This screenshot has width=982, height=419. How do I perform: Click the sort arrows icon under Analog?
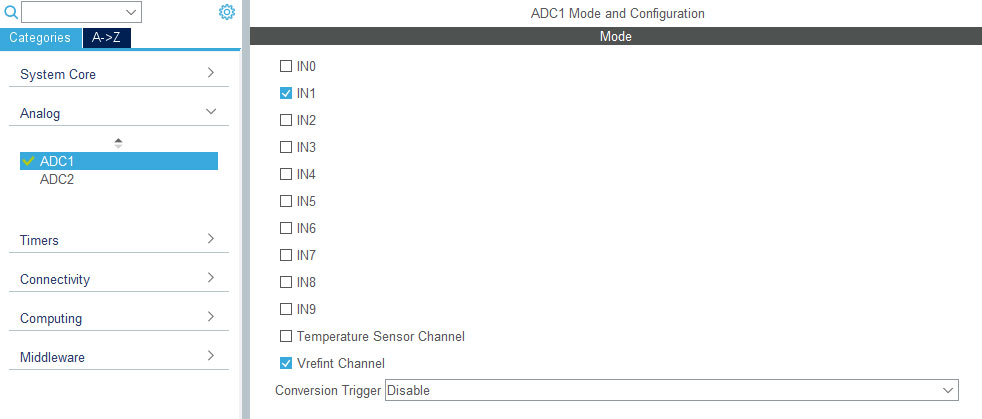click(118, 143)
